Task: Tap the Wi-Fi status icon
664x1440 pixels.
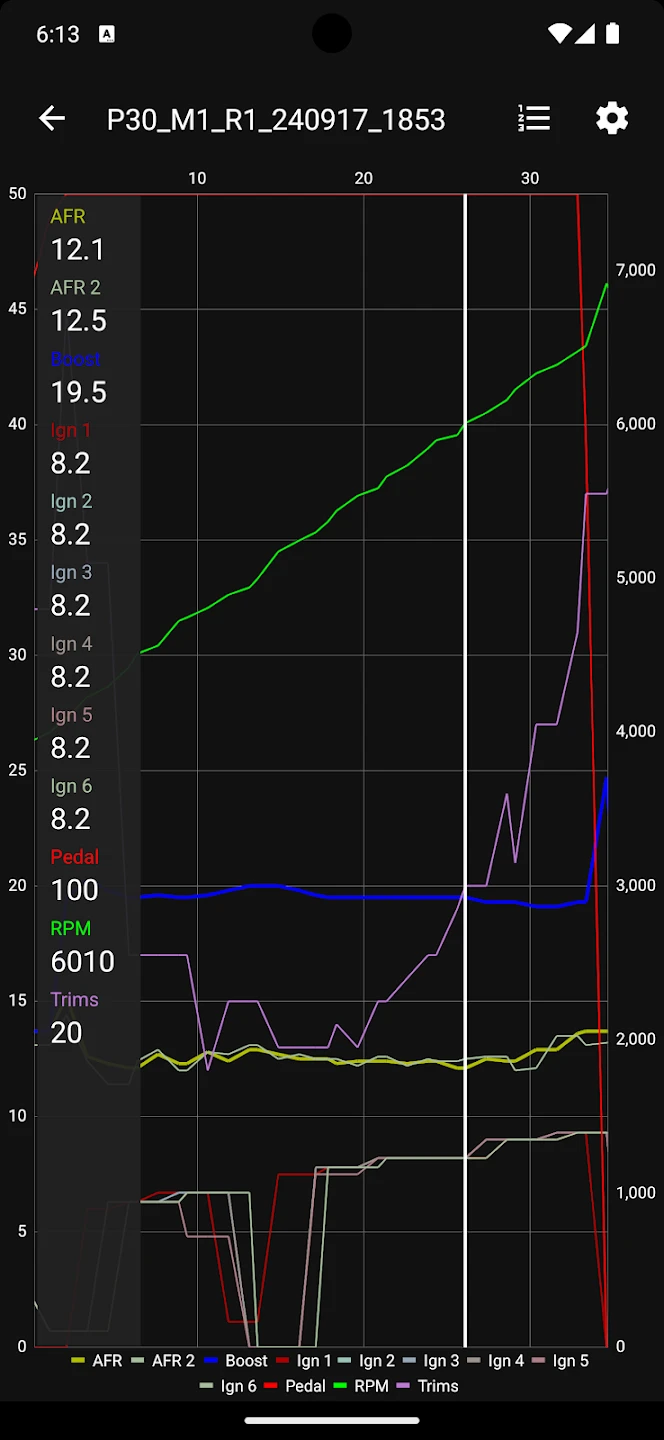Action: (560, 34)
